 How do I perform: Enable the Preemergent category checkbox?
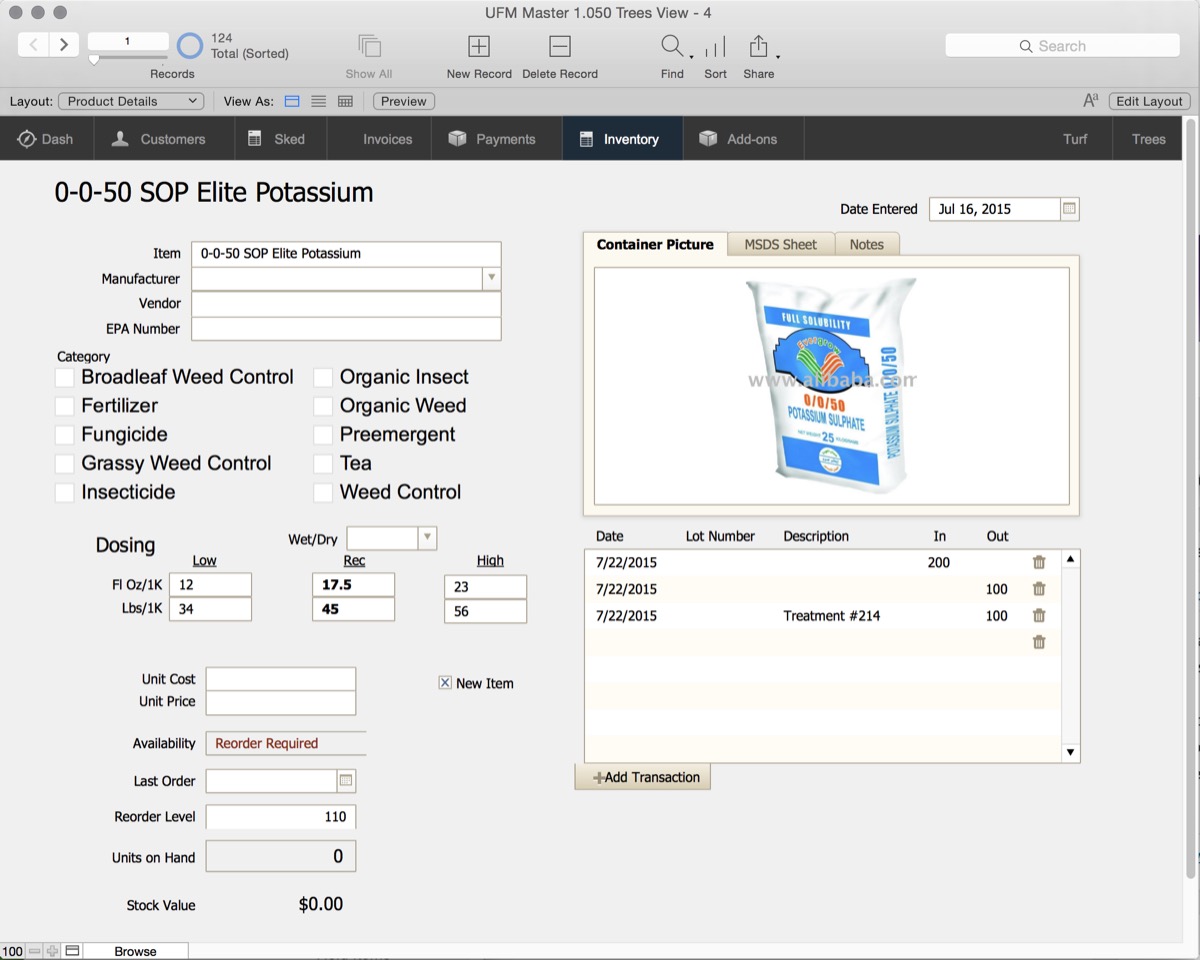pyautogui.click(x=323, y=435)
